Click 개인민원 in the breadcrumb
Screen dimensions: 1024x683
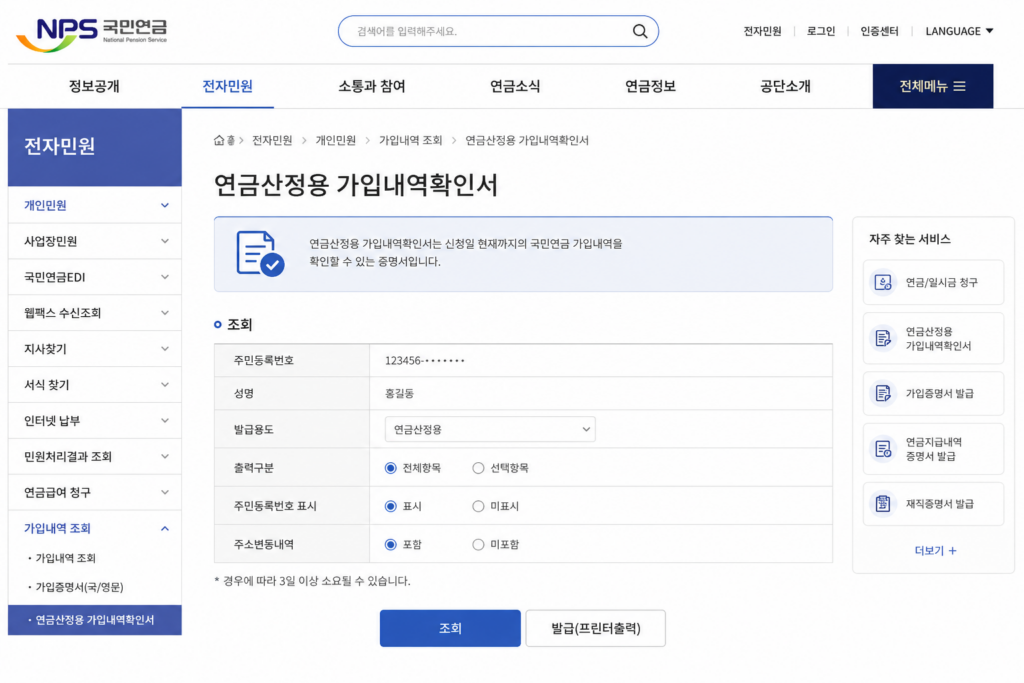pyautogui.click(x=336, y=140)
